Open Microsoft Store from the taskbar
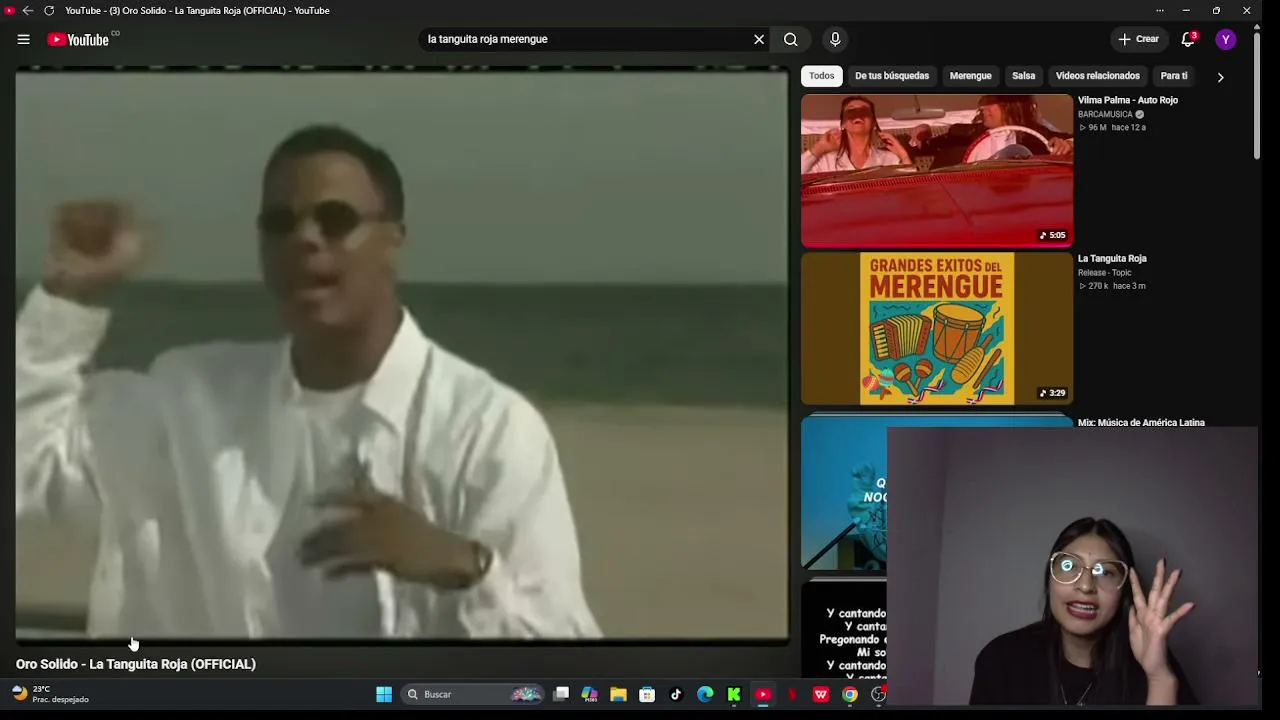The width and height of the screenshot is (1280, 720). (x=647, y=694)
